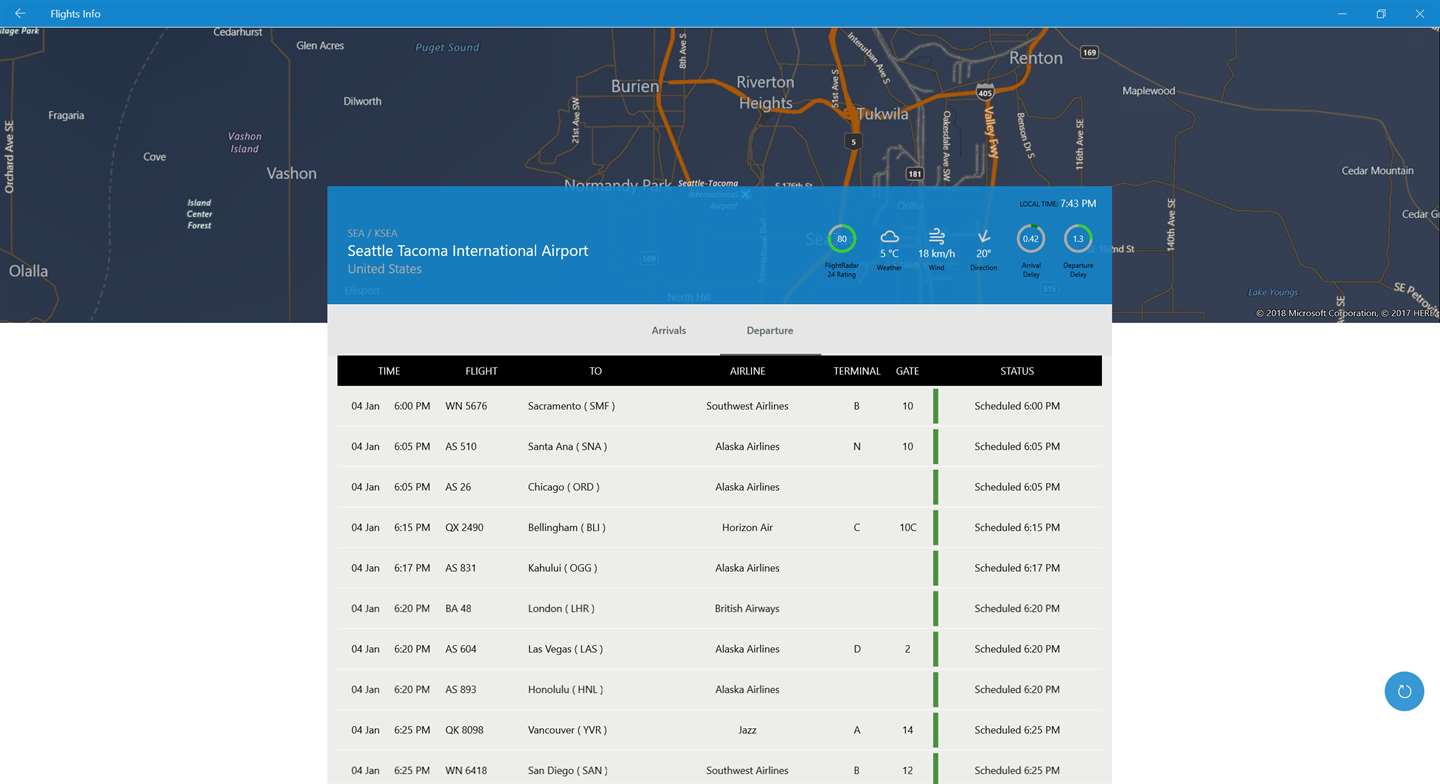Click the Interstate 5 shield on map

pos(852,142)
